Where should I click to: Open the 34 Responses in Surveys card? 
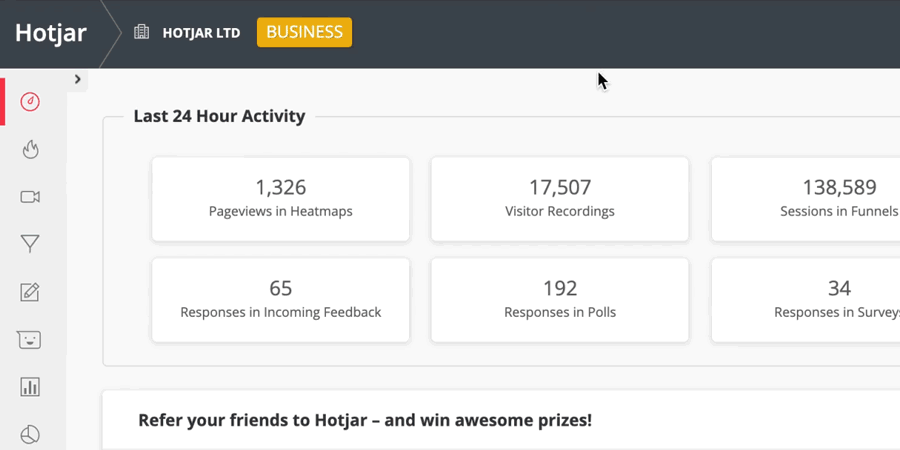click(x=805, y=300)
